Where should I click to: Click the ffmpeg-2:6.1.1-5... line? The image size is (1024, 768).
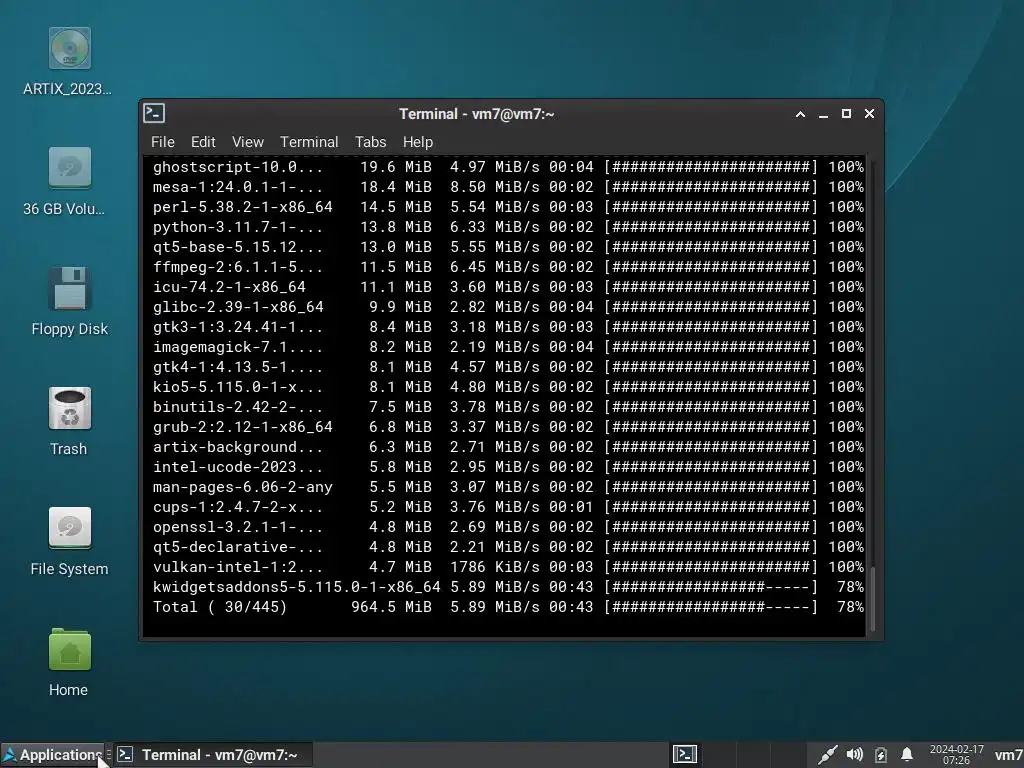[508, 266]
